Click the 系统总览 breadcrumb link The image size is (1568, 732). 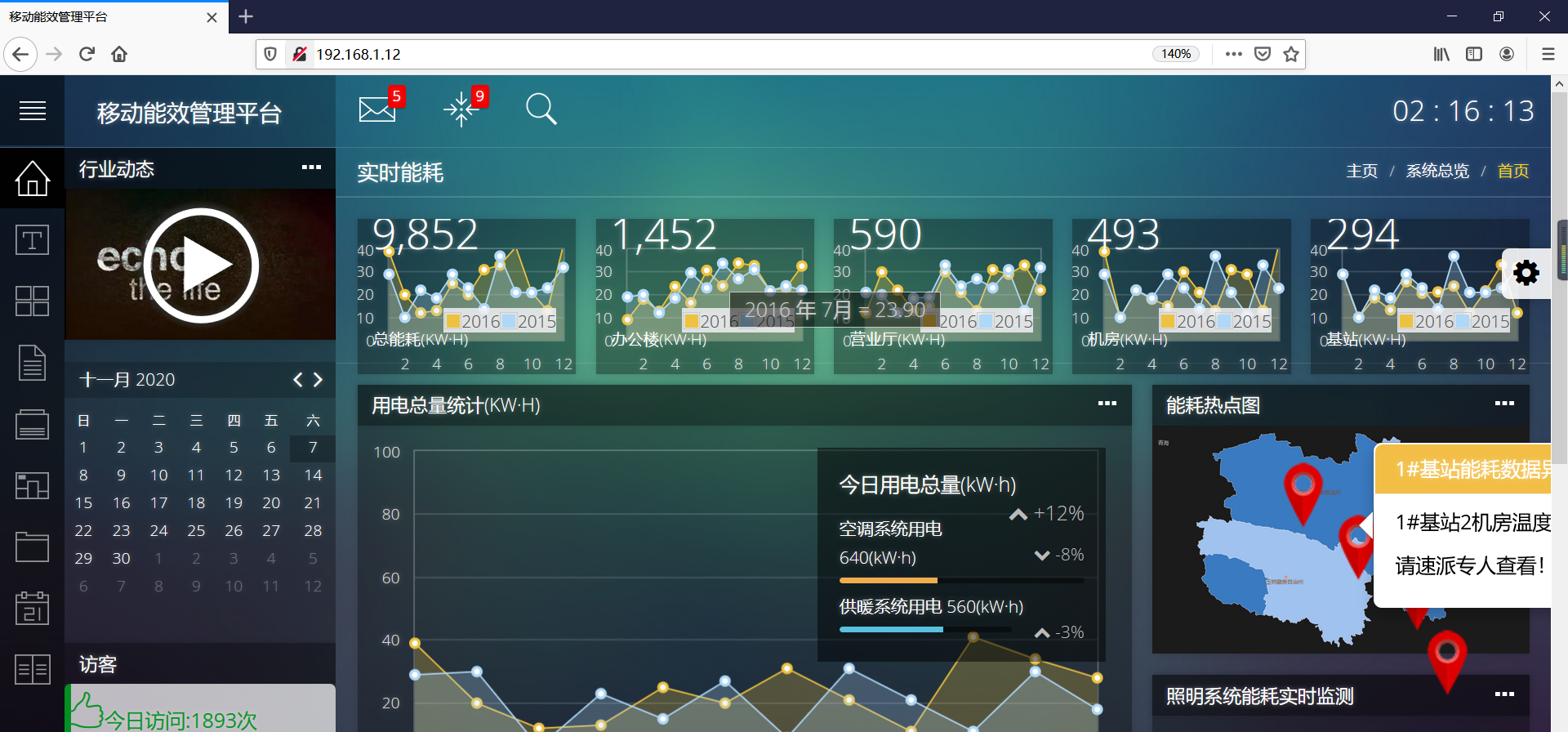tap(1437, 171)
